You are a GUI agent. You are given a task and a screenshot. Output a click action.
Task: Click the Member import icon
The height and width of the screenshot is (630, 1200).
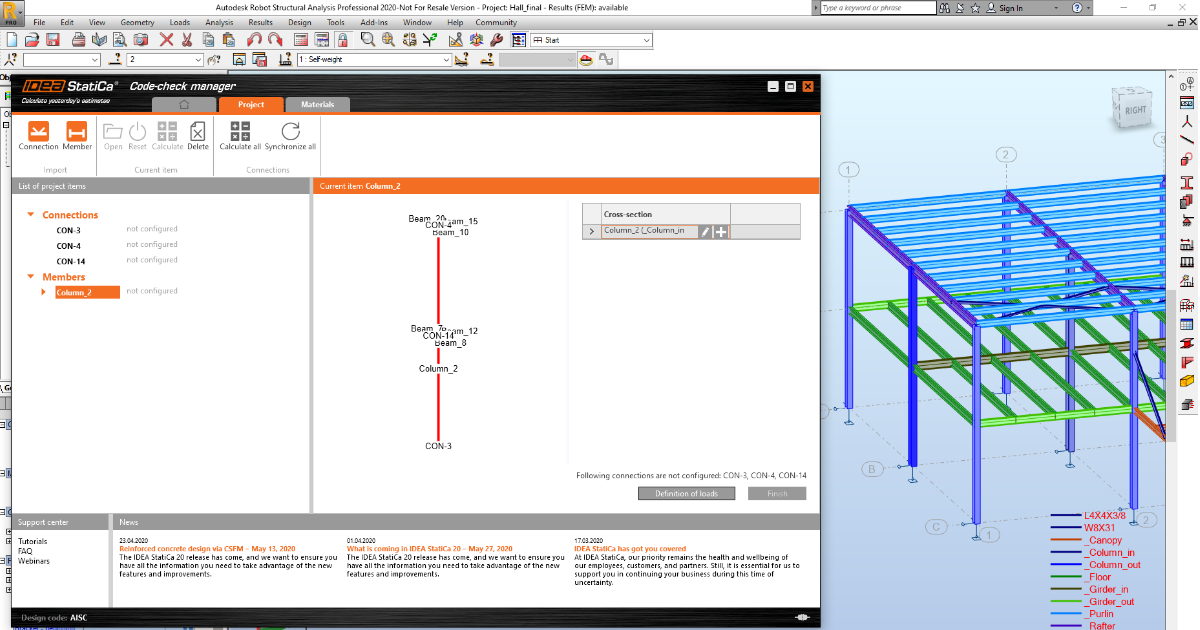pos(77,132)
